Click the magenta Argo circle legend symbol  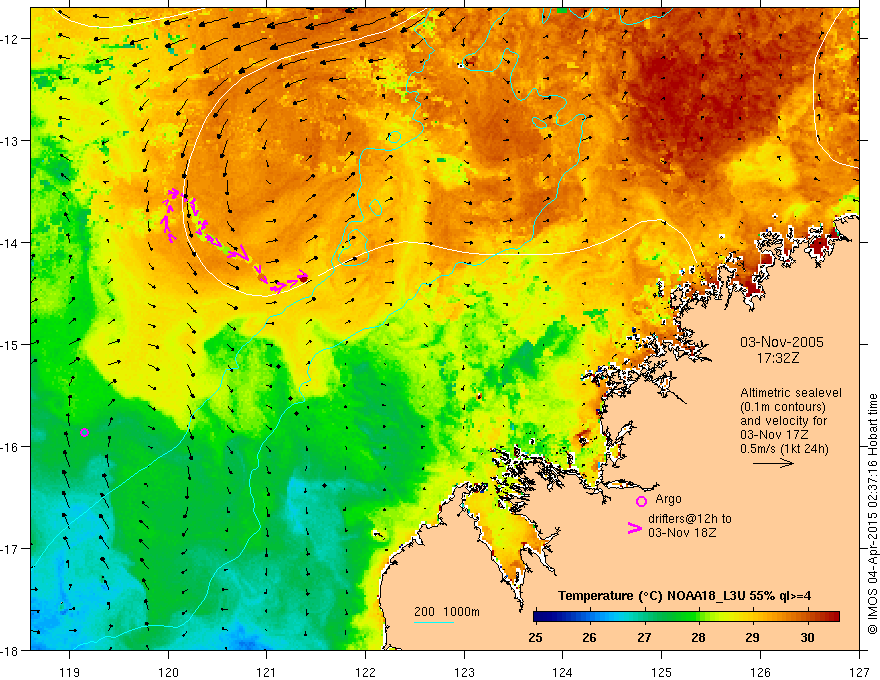click(641, 501)
